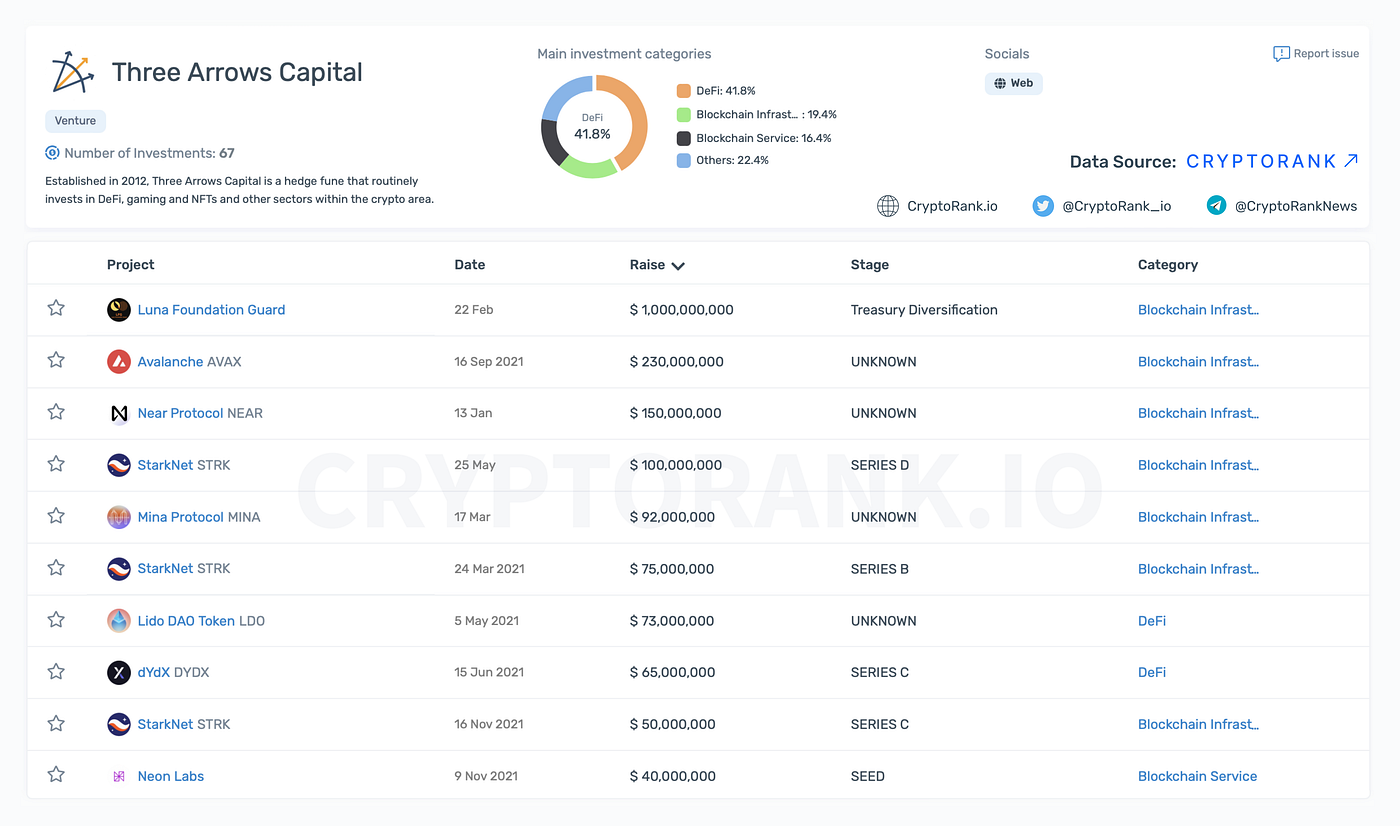Screen dimensions: 1400x826
Task: Click the Twitter bird icon
Action: click(1043, 206)
